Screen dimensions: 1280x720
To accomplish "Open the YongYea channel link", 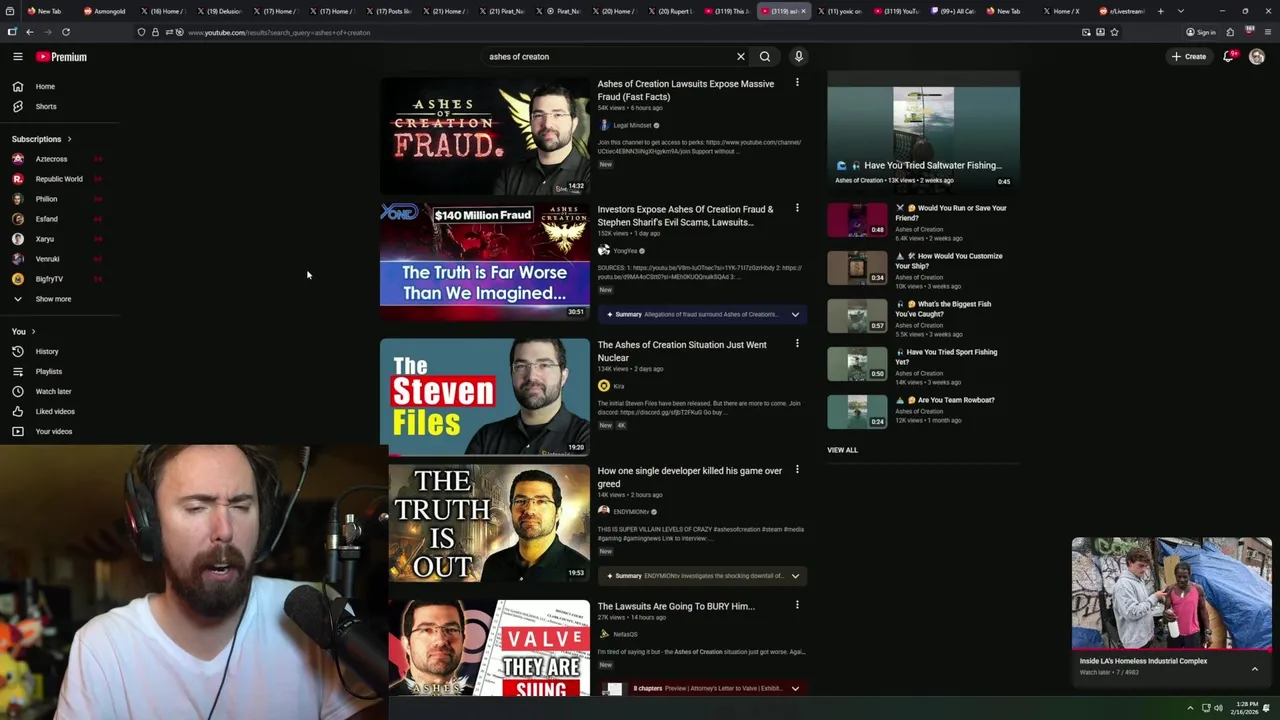I will point(625,251).
